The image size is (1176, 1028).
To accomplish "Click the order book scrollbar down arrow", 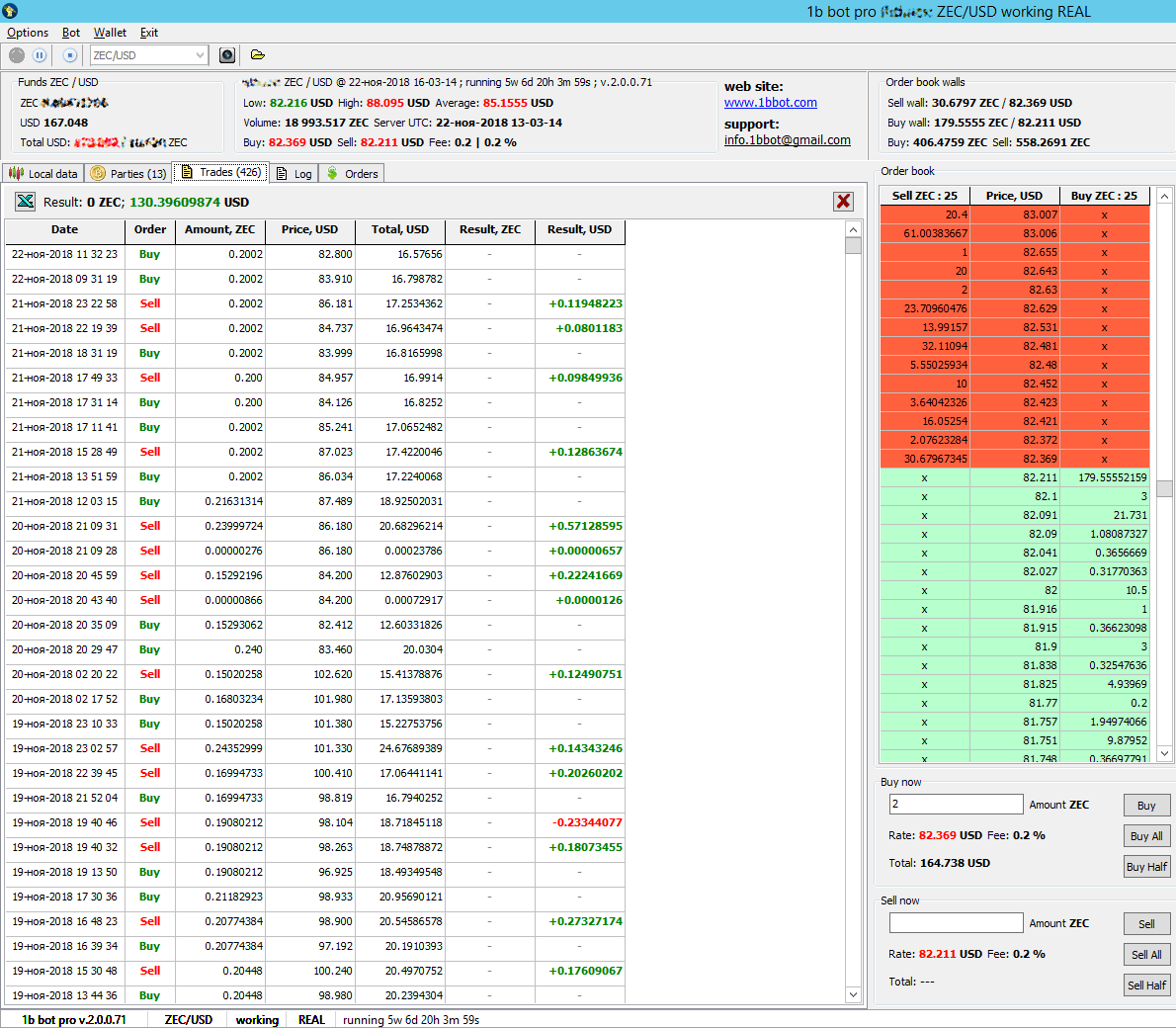I will coord(1164,753).
